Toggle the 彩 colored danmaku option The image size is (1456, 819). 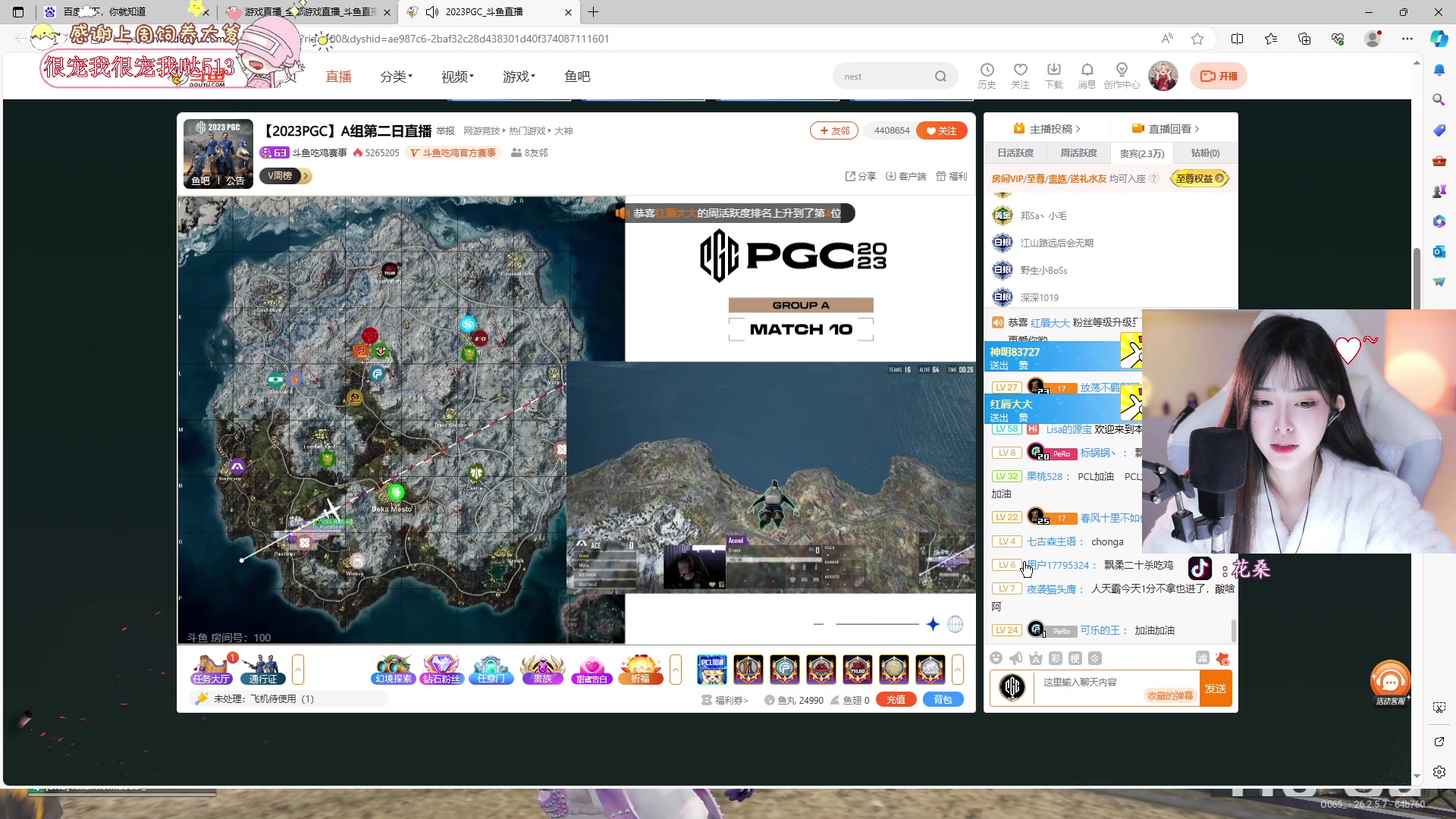(x=1056, y=658)
